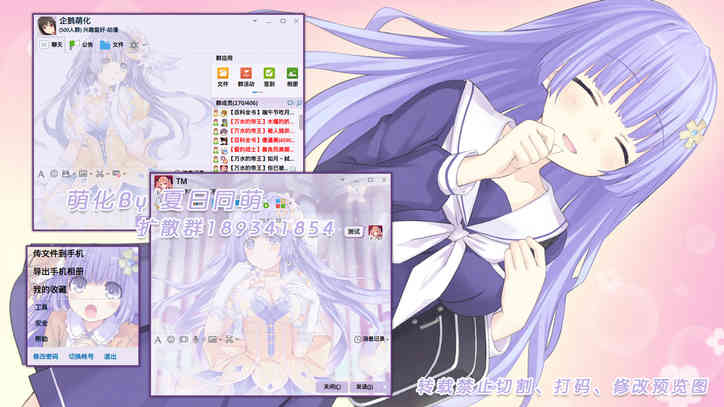The height and width of the screenshot is (407, 724).
Task: Open the 相册 album app icon
Action: (x=292, y=75)
